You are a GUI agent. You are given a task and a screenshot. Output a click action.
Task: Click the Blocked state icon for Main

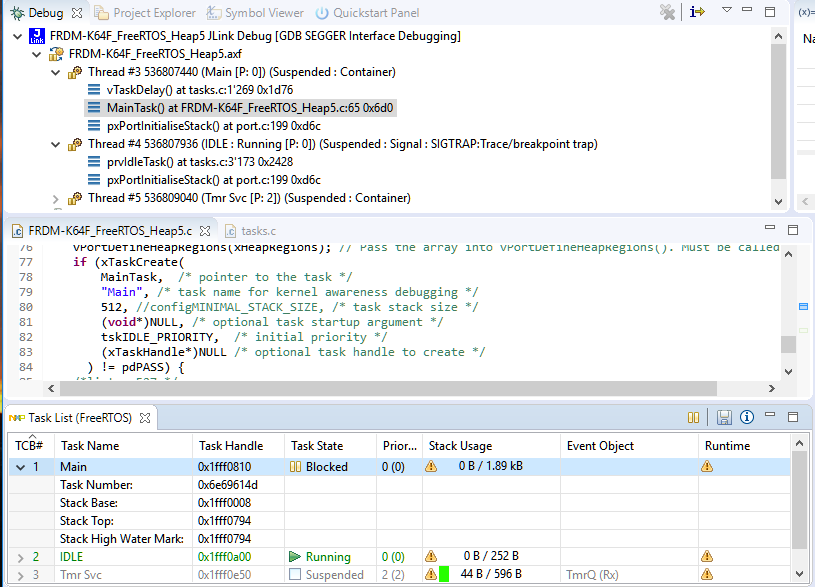tap(295, 467)
